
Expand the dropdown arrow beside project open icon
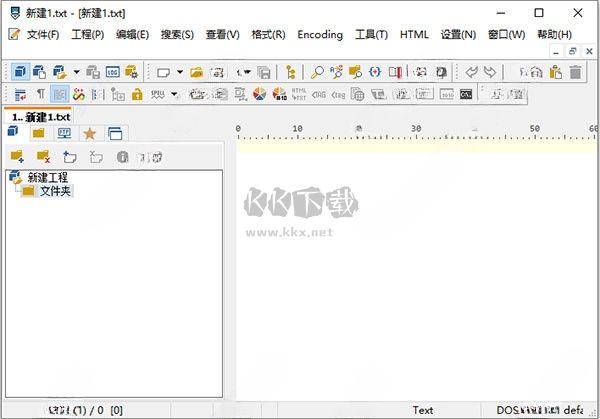(76, 72)
